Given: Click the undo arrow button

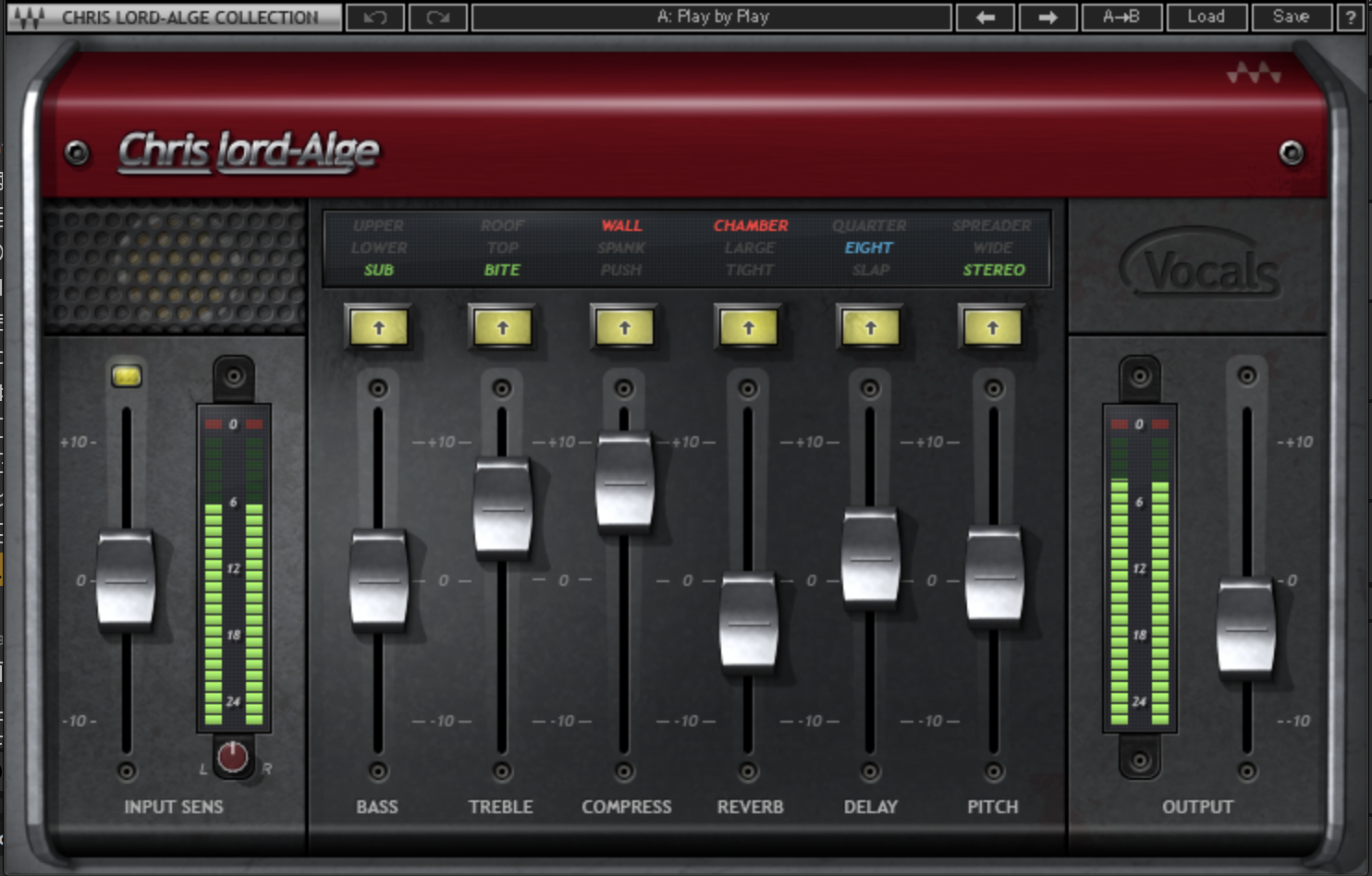Looking at the screenshot, I should (x=374, y=18).
